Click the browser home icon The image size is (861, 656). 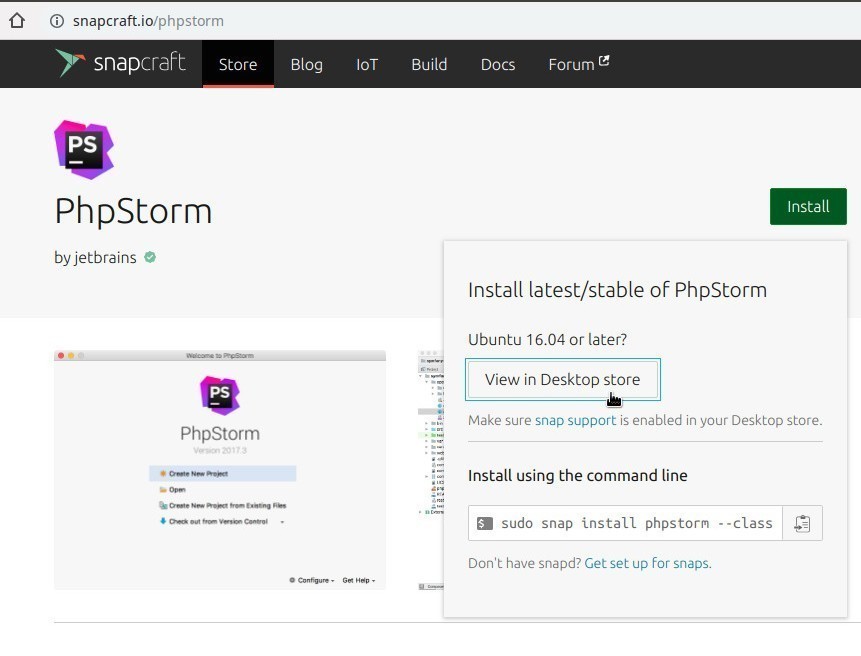pos(16,19)
